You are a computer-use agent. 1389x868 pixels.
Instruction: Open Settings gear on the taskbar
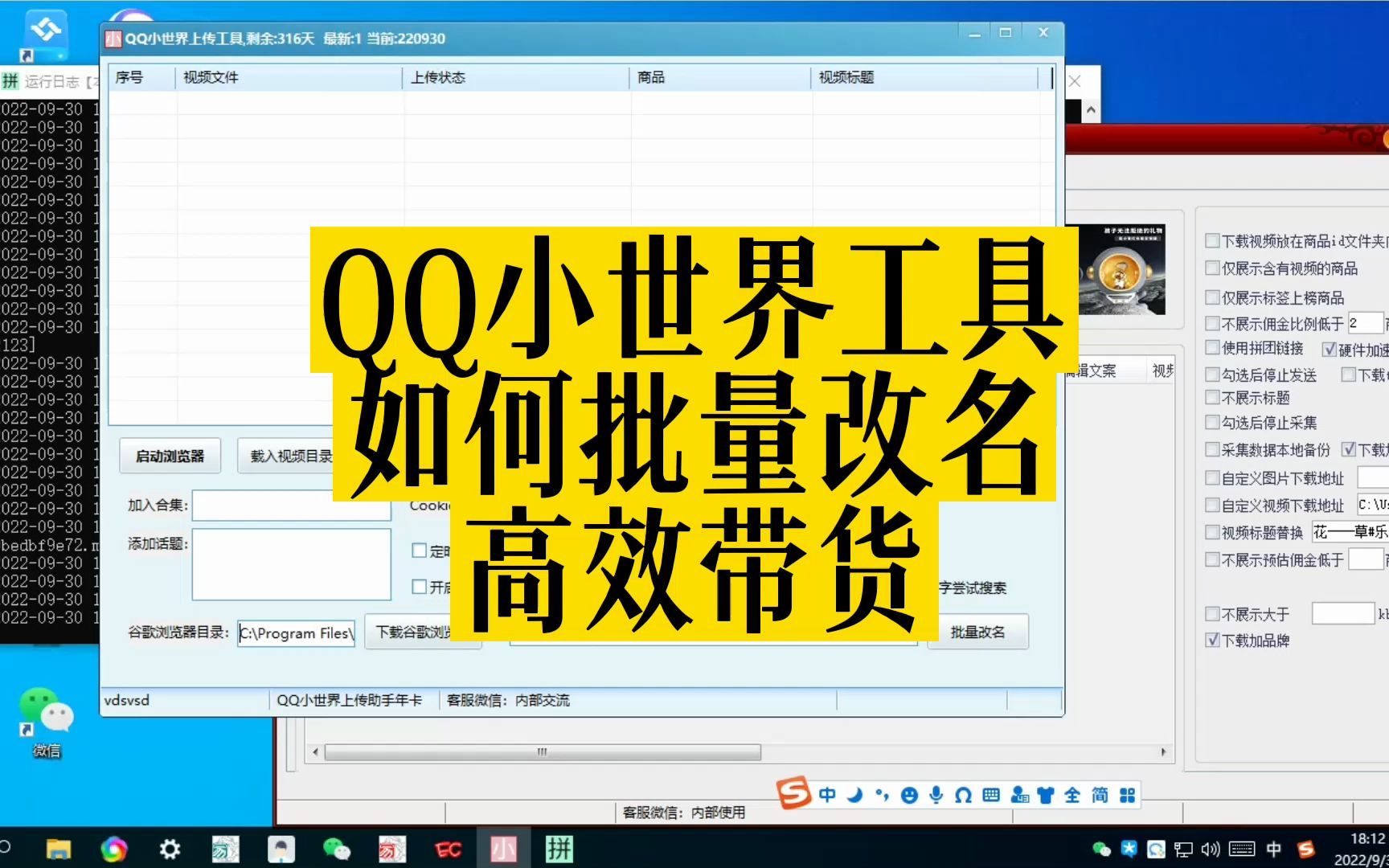170,849
